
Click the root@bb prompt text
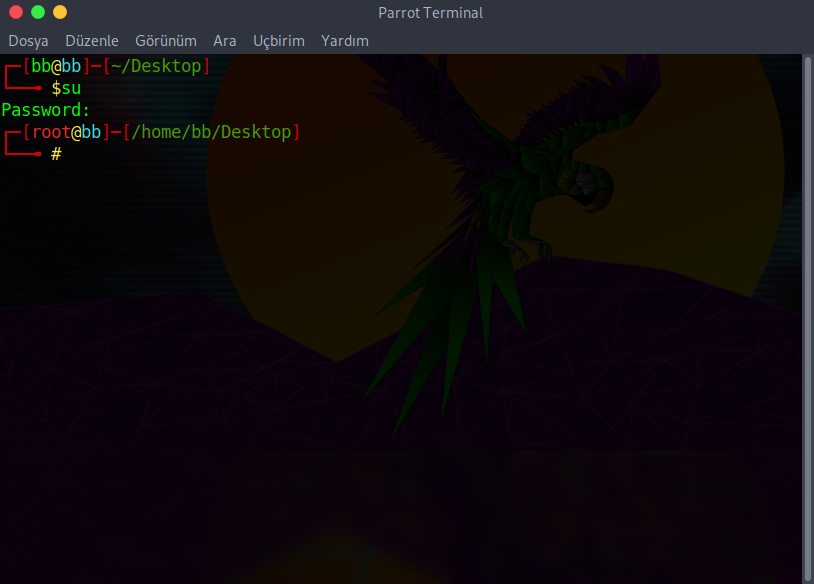click(66, 132)
